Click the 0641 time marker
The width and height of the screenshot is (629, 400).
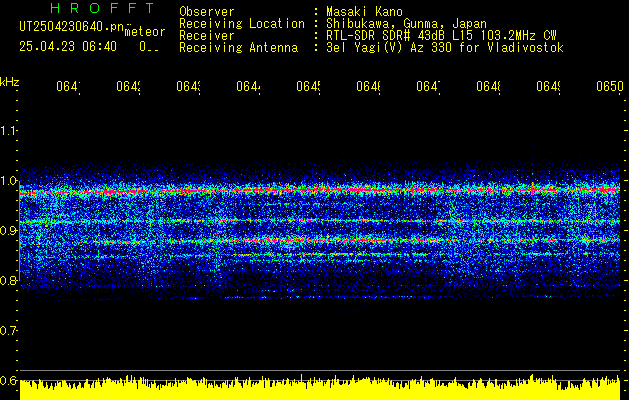click(68, 86)
